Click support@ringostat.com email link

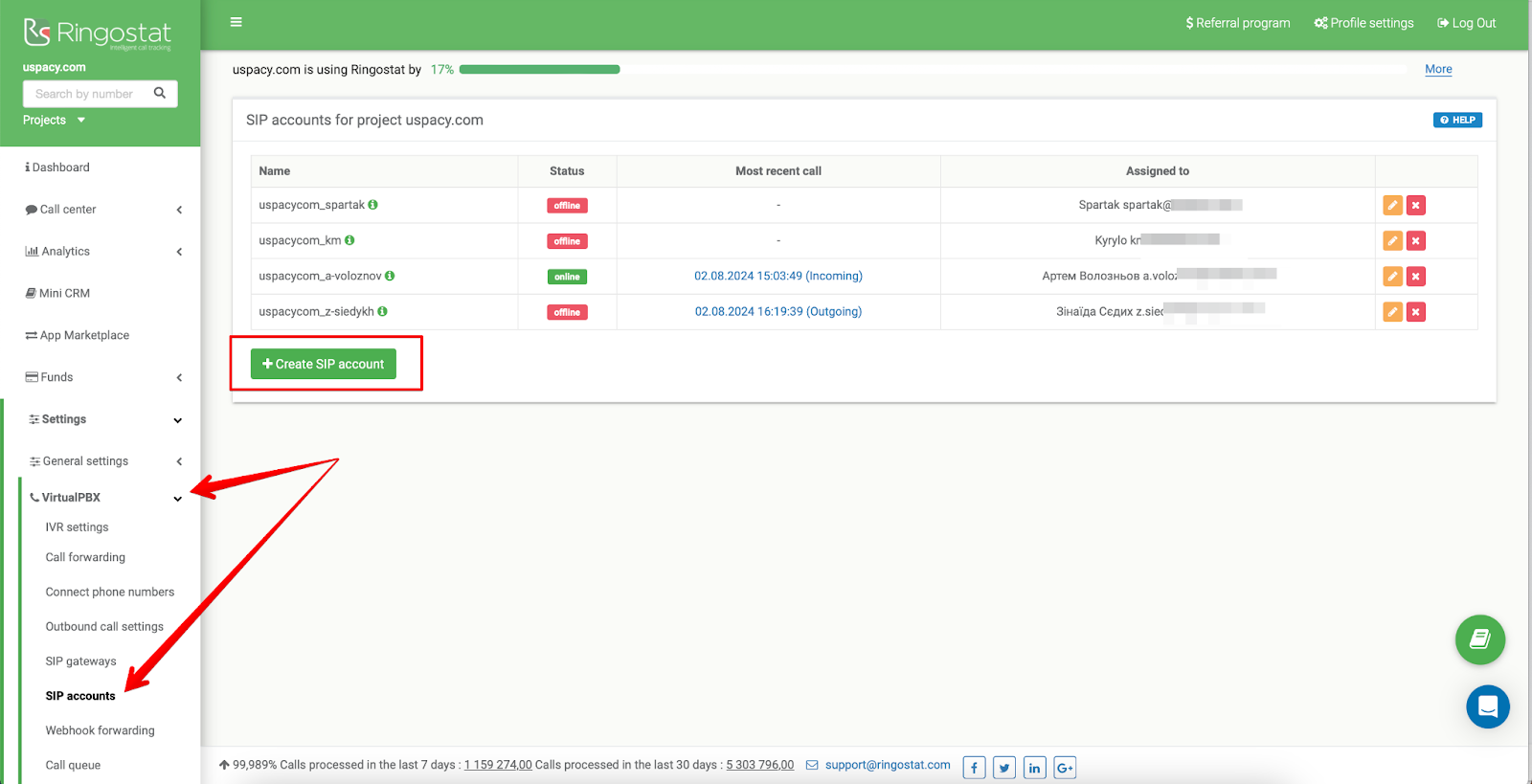pos(888,765)
